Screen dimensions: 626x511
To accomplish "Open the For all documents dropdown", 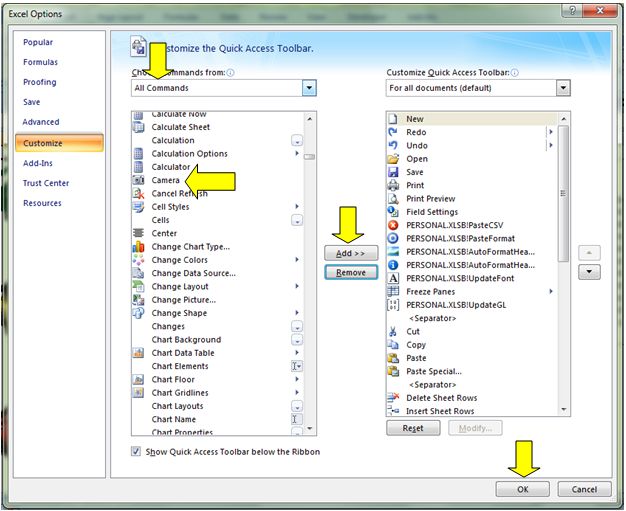I will point(563,88).
